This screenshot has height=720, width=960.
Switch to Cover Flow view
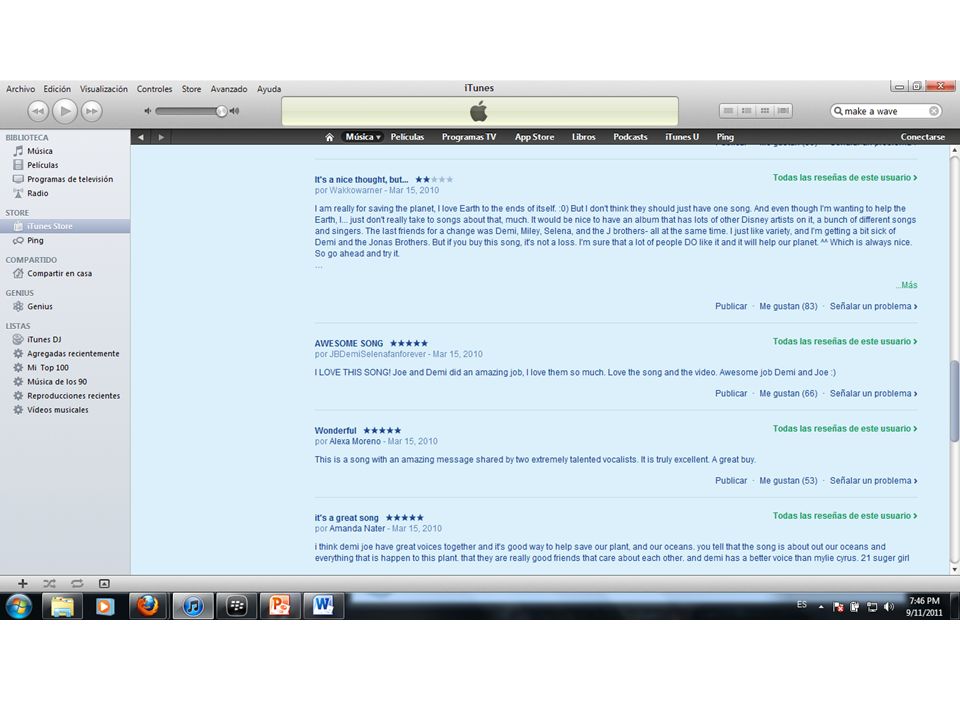click(783, 111)
